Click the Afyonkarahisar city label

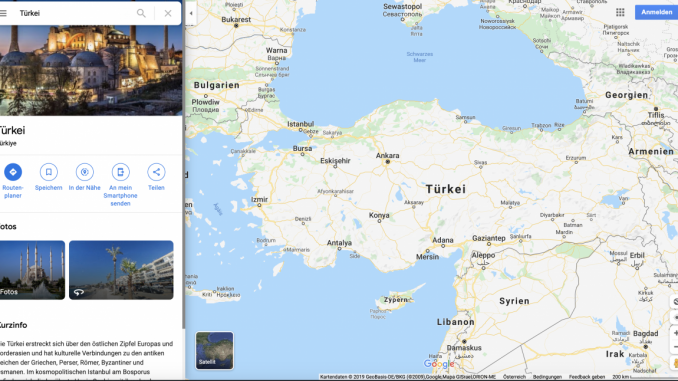pos(336,191)
